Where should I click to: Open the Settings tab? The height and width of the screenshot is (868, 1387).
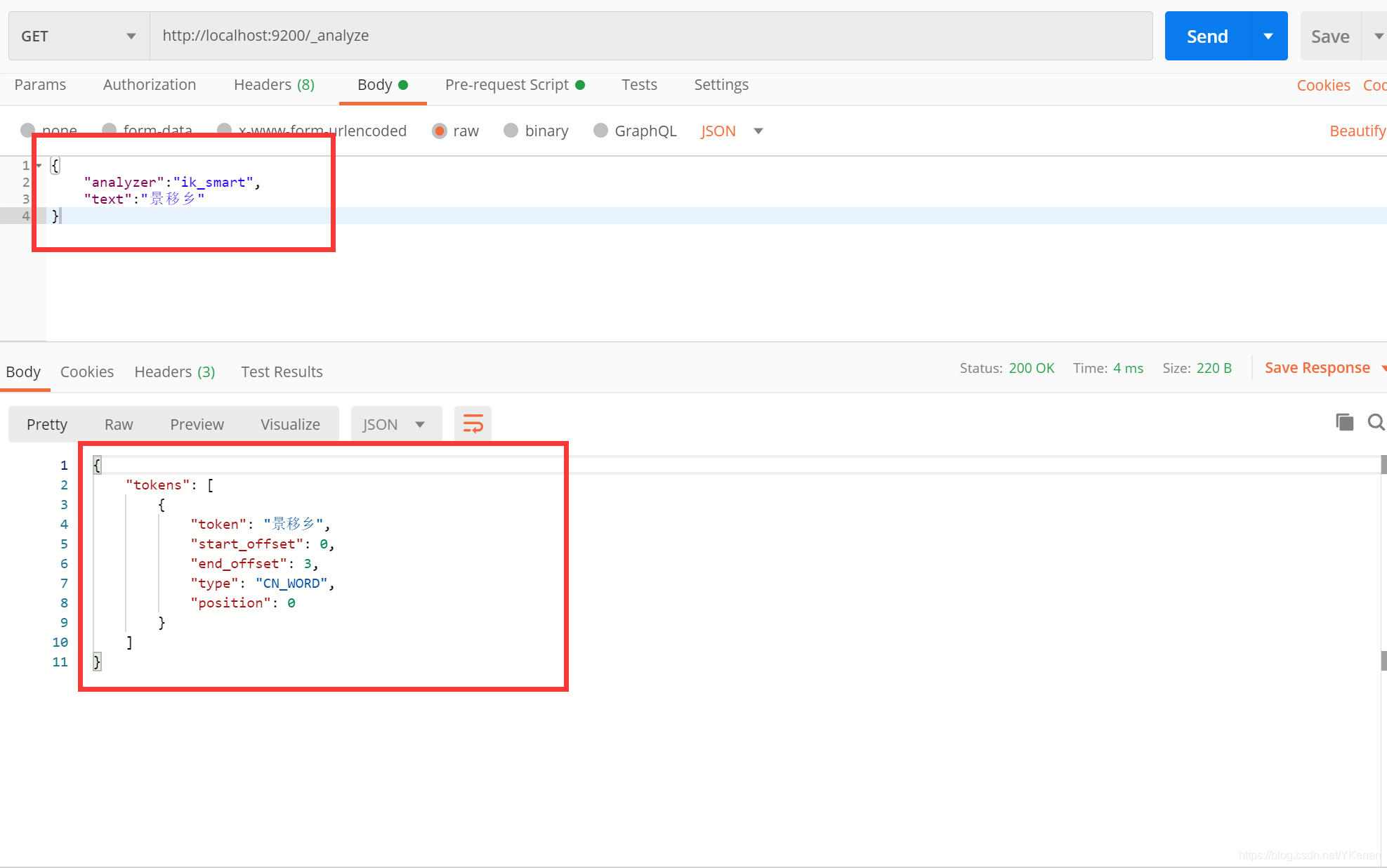pos(721,85)
